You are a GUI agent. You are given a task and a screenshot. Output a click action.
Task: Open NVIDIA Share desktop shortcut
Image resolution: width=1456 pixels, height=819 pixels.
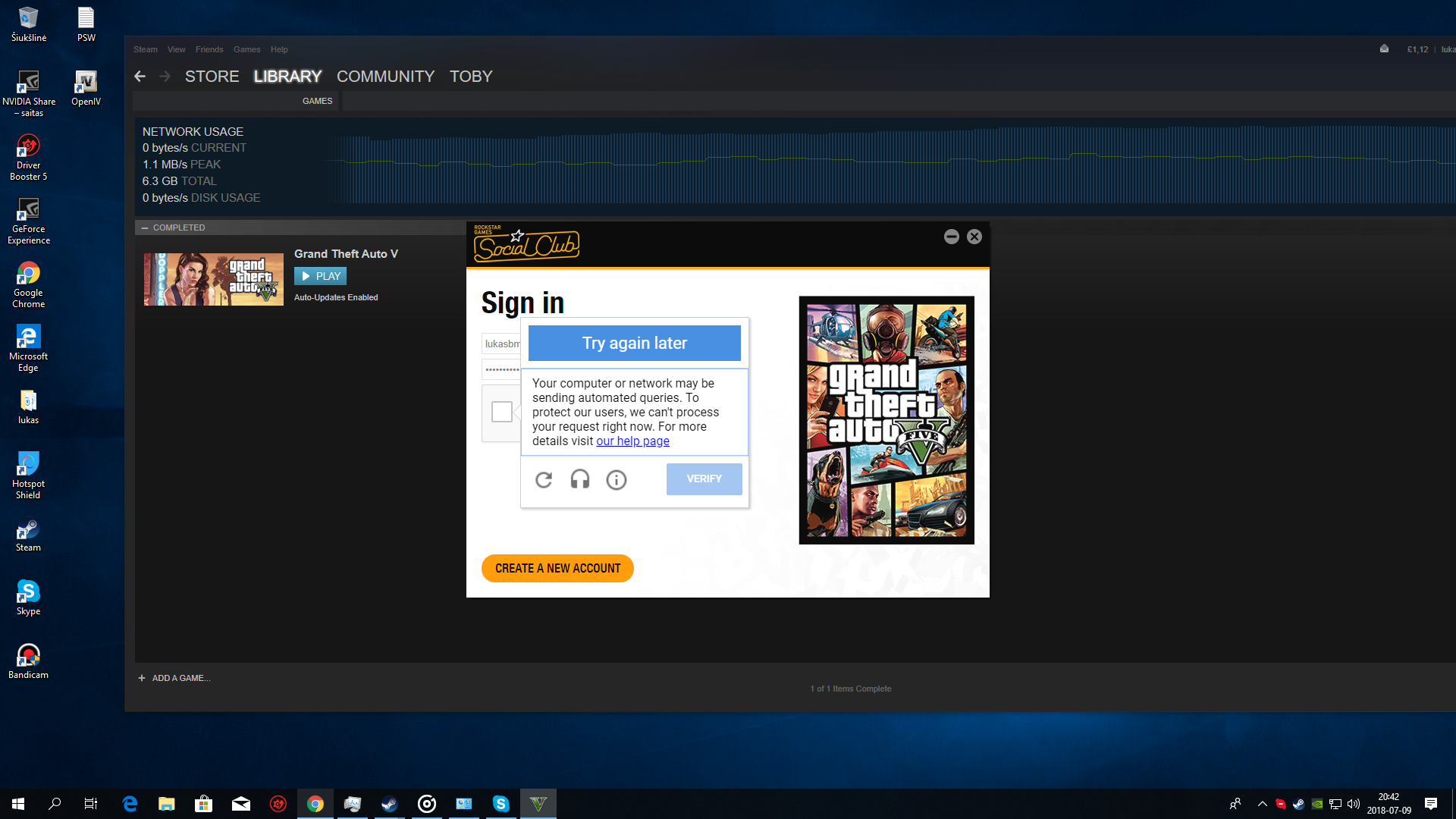click(x=29, y=94)
